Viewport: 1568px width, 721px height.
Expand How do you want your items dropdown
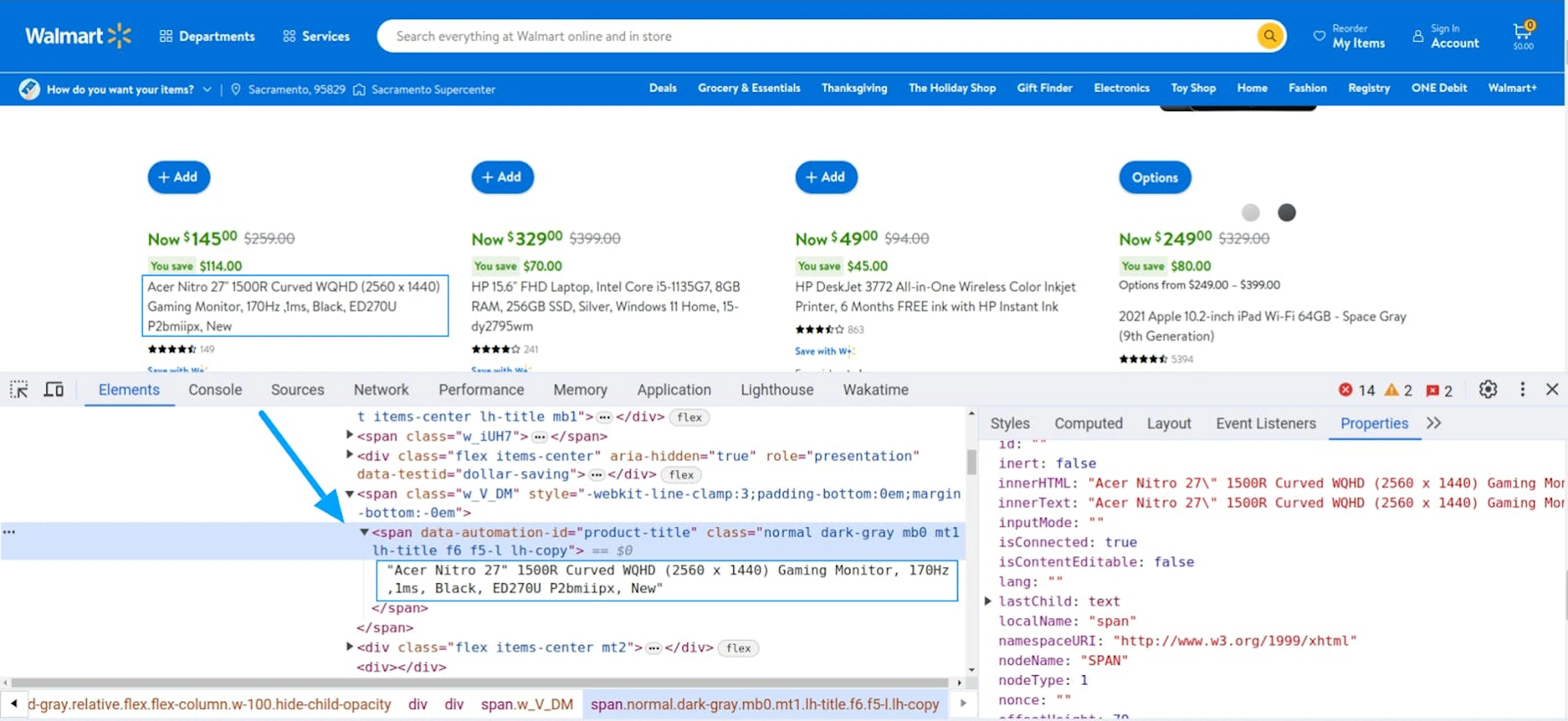point(207,89)
